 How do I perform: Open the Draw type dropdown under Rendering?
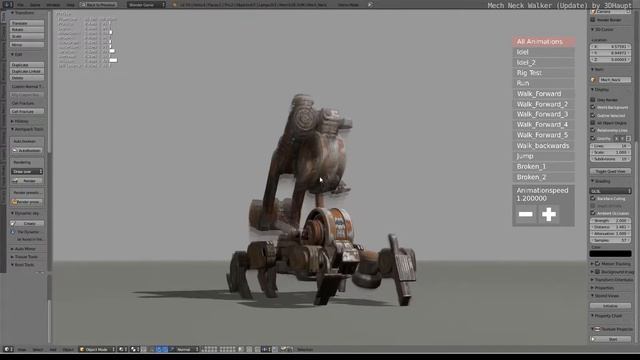27,171
